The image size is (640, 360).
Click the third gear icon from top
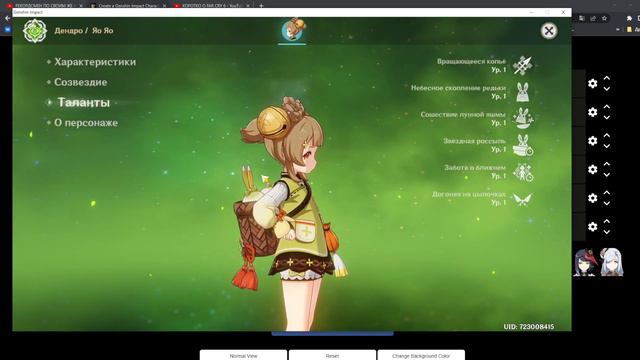(x=593, y=141)
